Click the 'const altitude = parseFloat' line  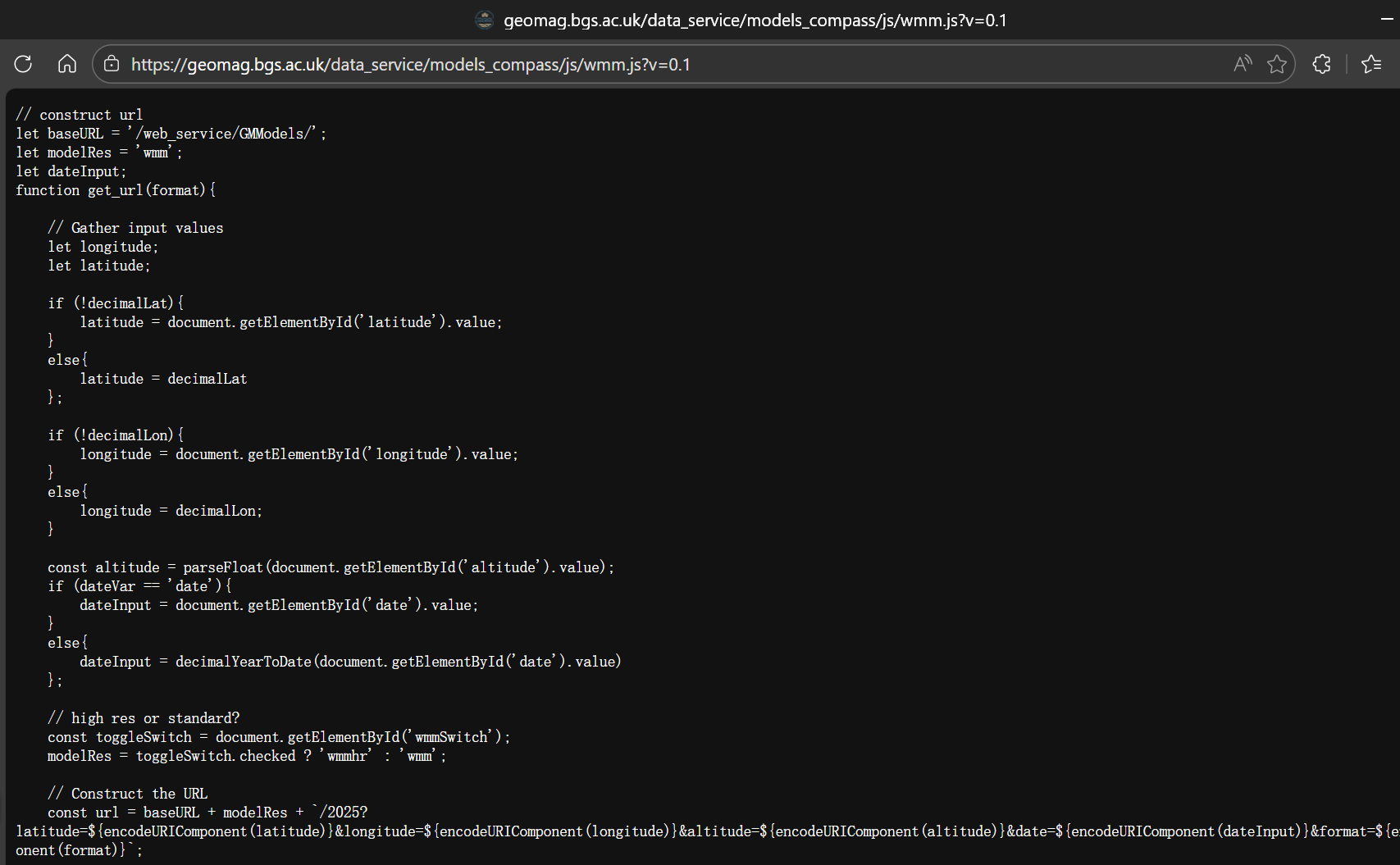331,567
